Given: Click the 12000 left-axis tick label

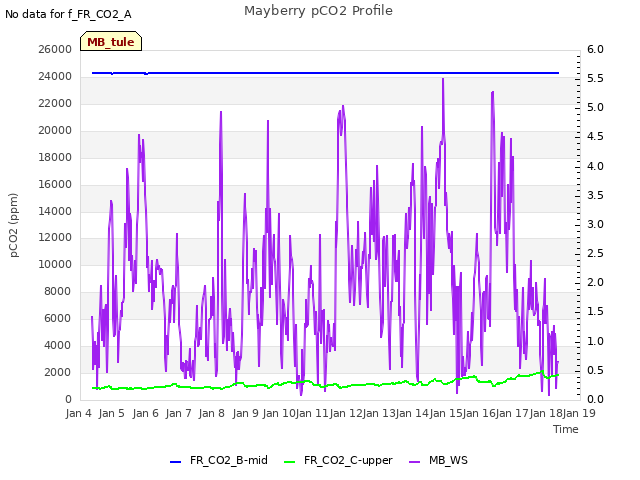Looking at the screenshot, I should (x=55, y=238).
